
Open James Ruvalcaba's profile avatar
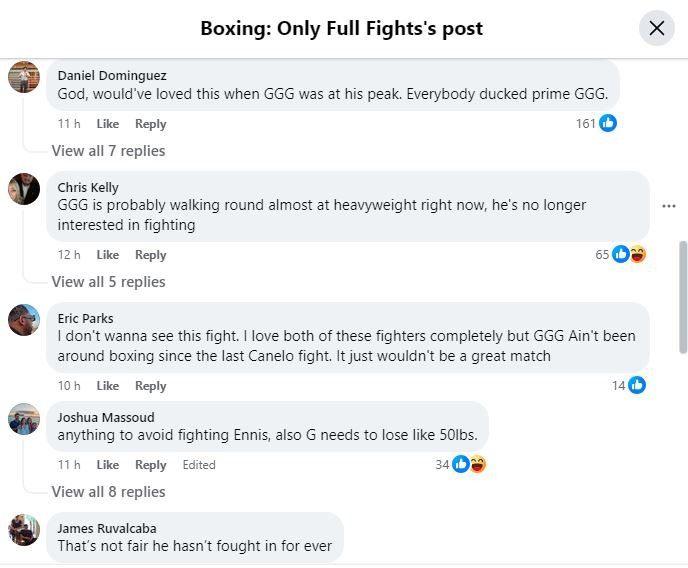(x=24, y=529)
